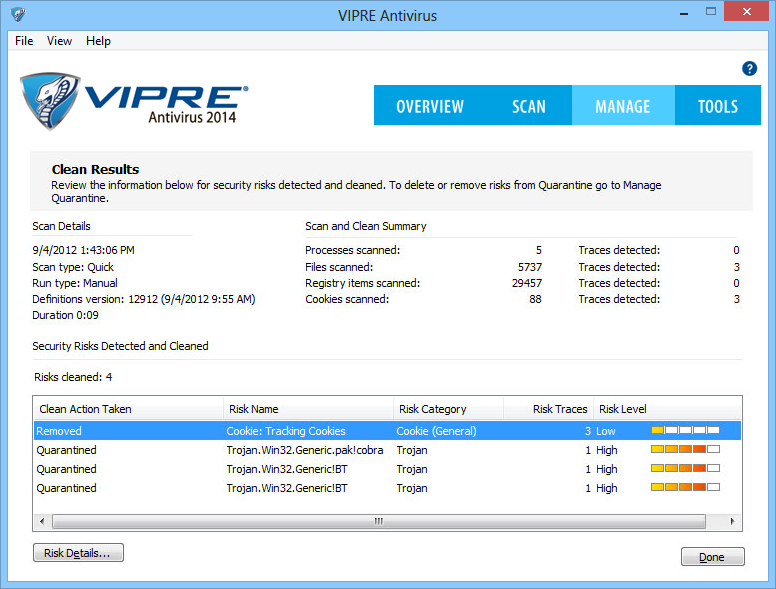
Task: Click the Duration 0:09 text
Action: (65, 315)
